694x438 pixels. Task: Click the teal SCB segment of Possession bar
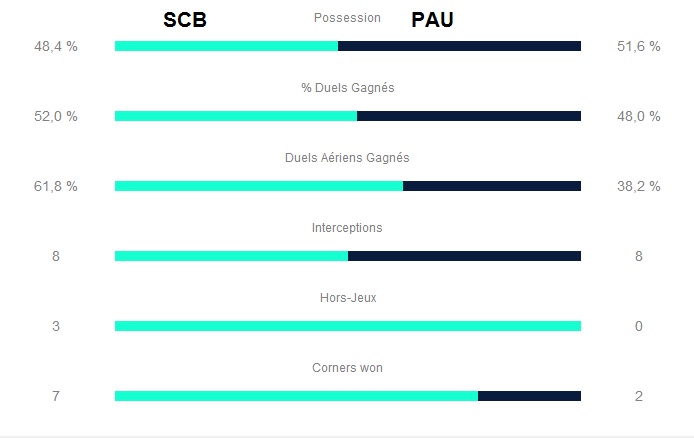(226, 46)
